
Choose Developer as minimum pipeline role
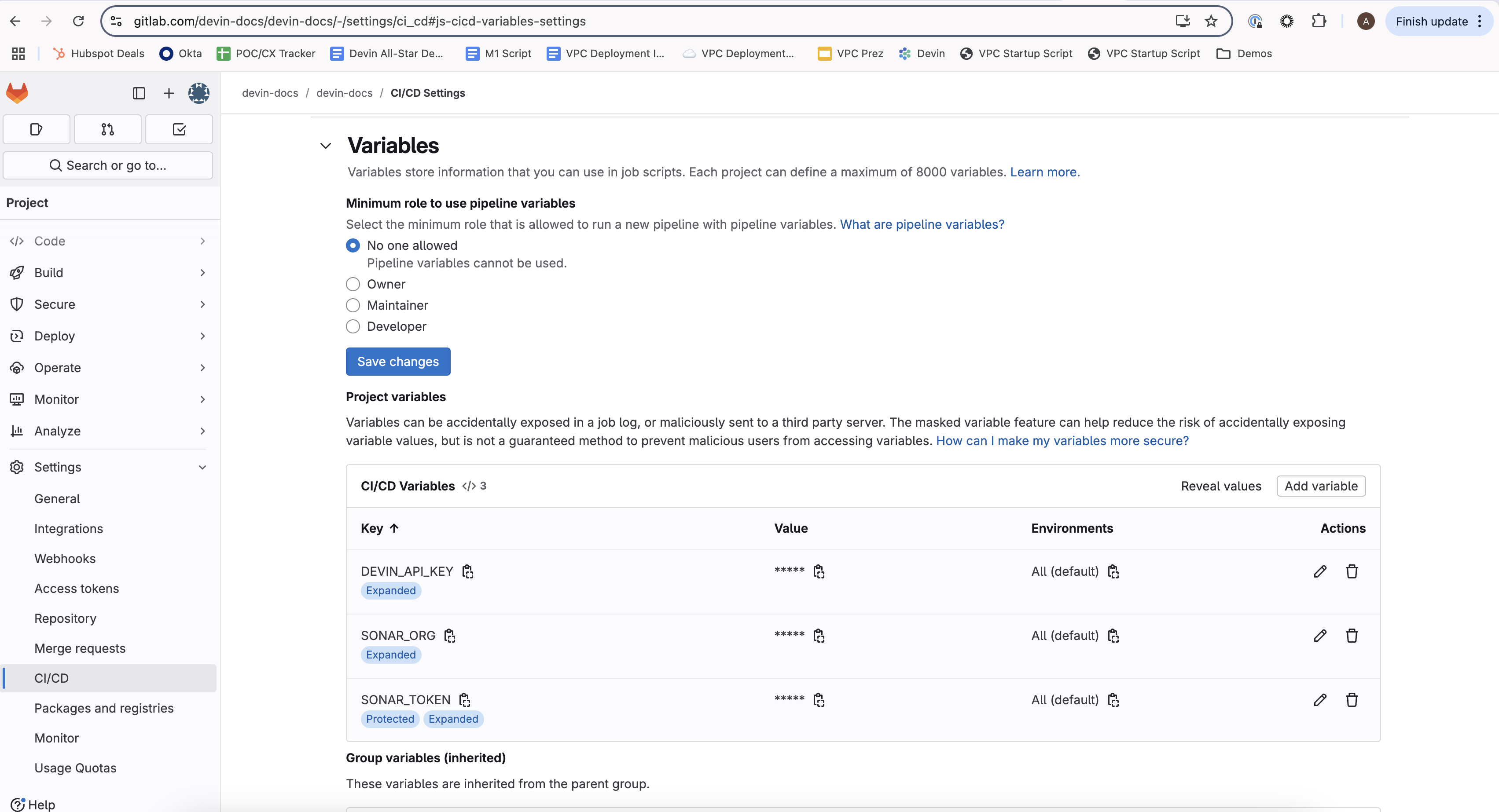point(353,326)
